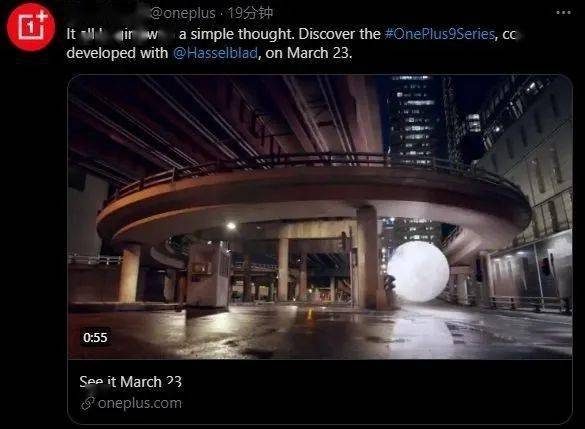This screenshot has height=429, width=585.
Task: Open the 19分钟 timestamp permalink
Action: [x=250, y=13]
